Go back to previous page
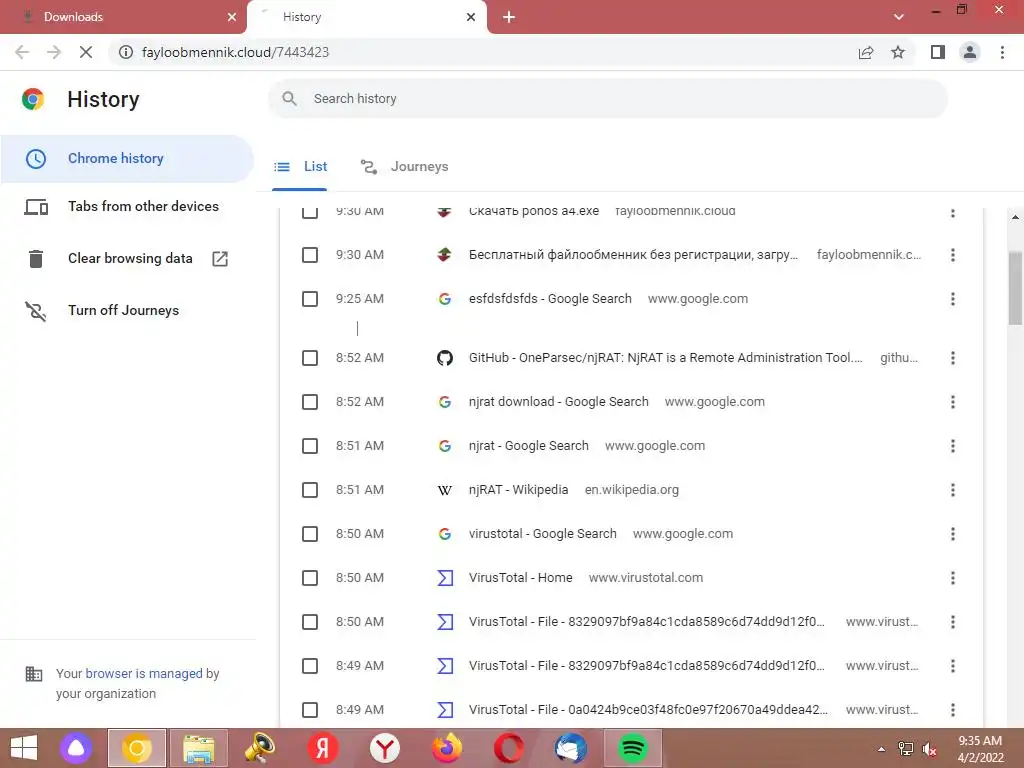The image size is (1024, 768). click(x=22, y=52)
